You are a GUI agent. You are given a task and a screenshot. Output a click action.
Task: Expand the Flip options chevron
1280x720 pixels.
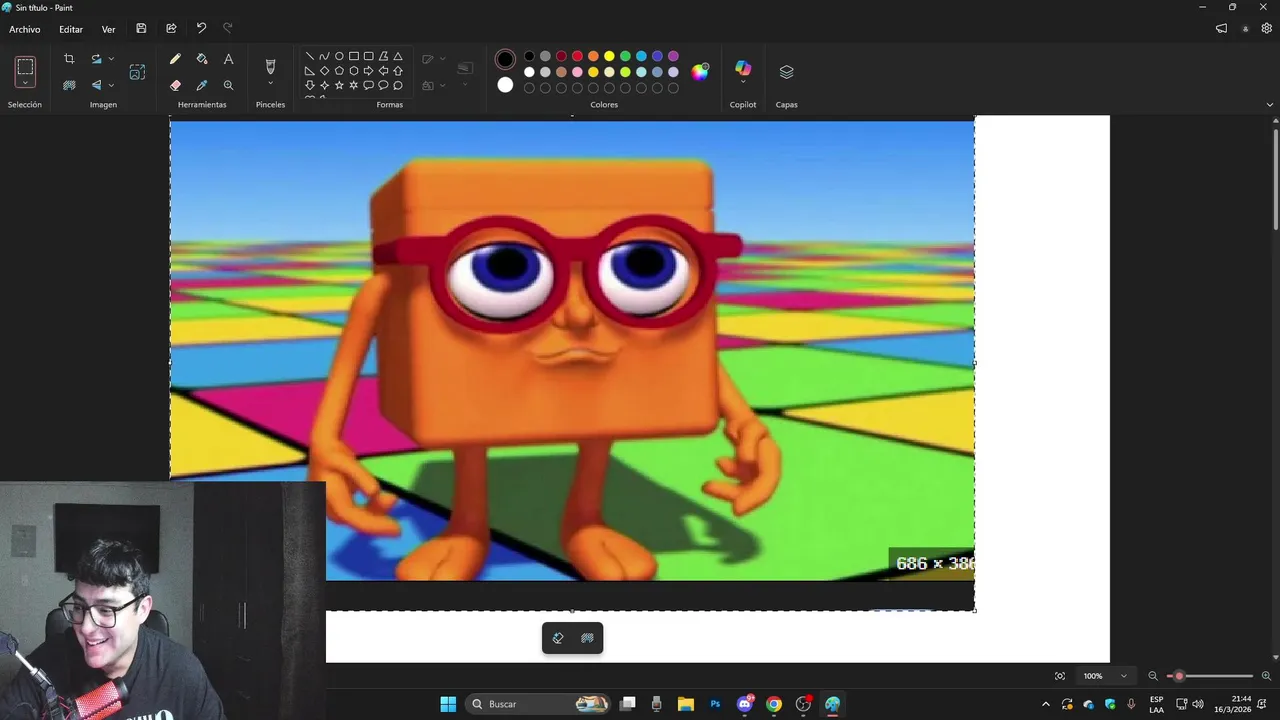111,85
